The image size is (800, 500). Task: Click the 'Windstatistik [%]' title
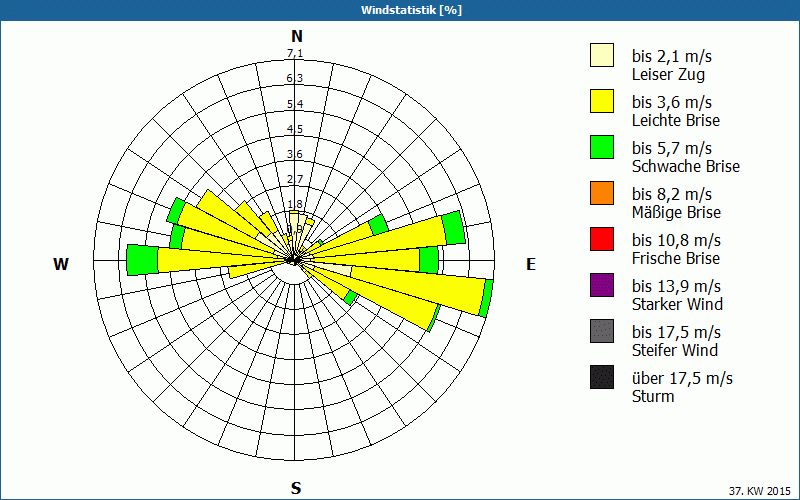point(411,10)
